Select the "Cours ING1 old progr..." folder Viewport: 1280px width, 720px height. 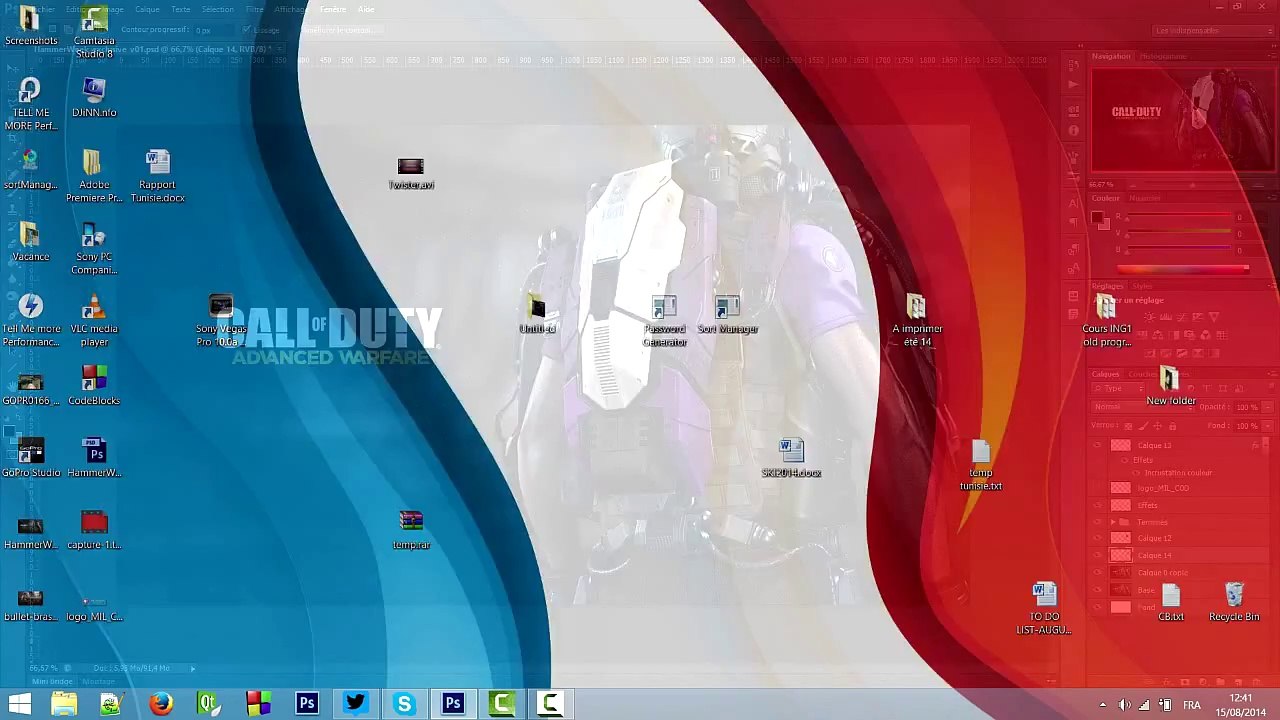[1107, 321]
